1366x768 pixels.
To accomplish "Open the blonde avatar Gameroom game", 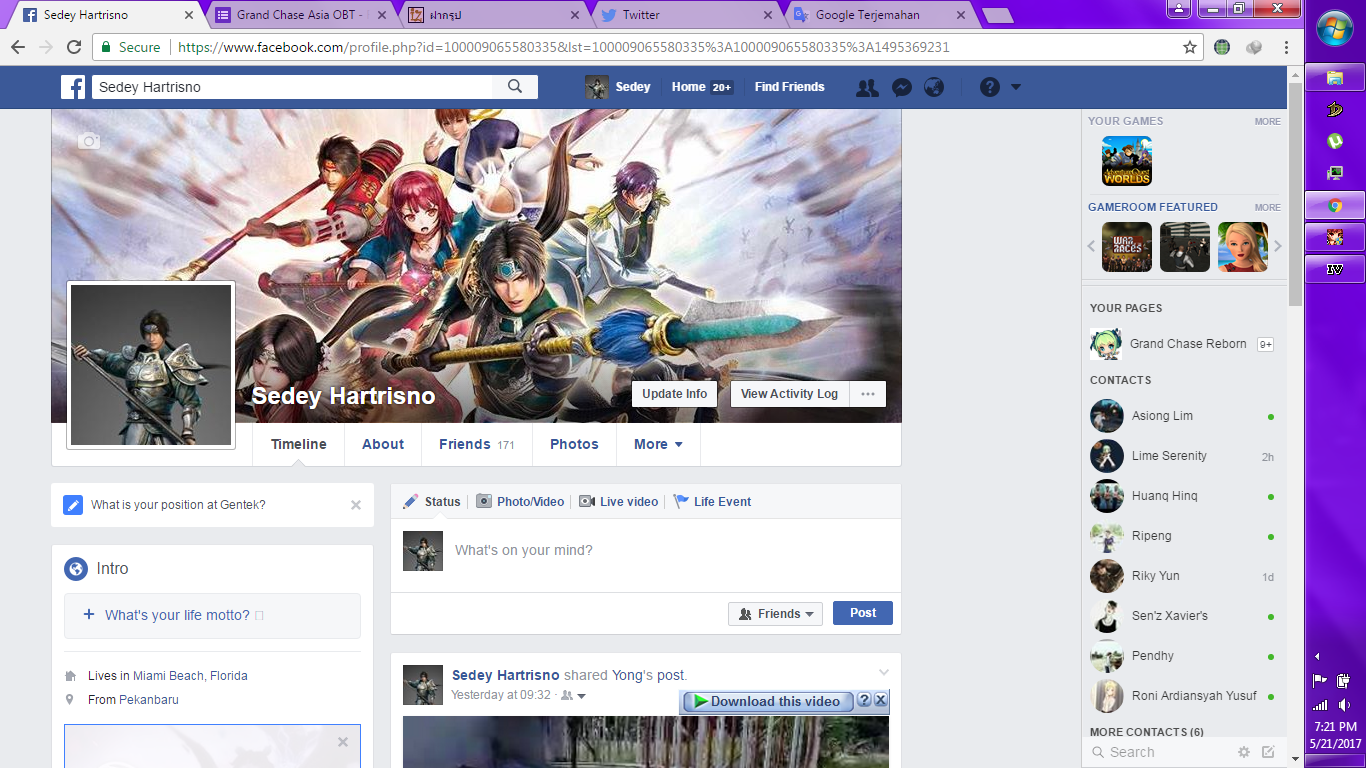I will [x=1243, y=247].
